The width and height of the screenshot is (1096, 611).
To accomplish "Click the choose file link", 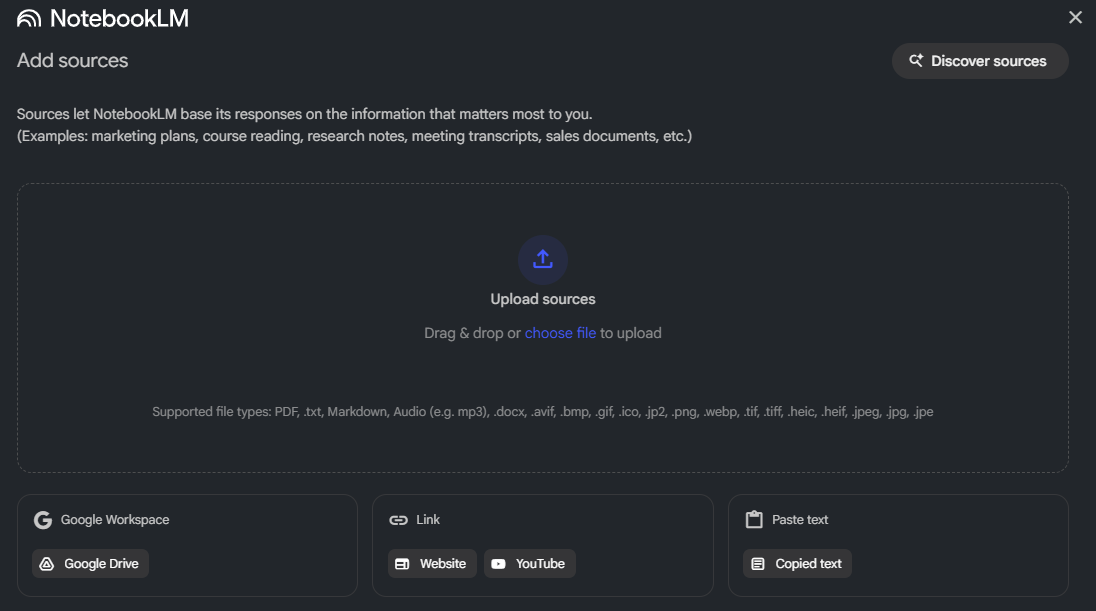I will tap(560, 333).
